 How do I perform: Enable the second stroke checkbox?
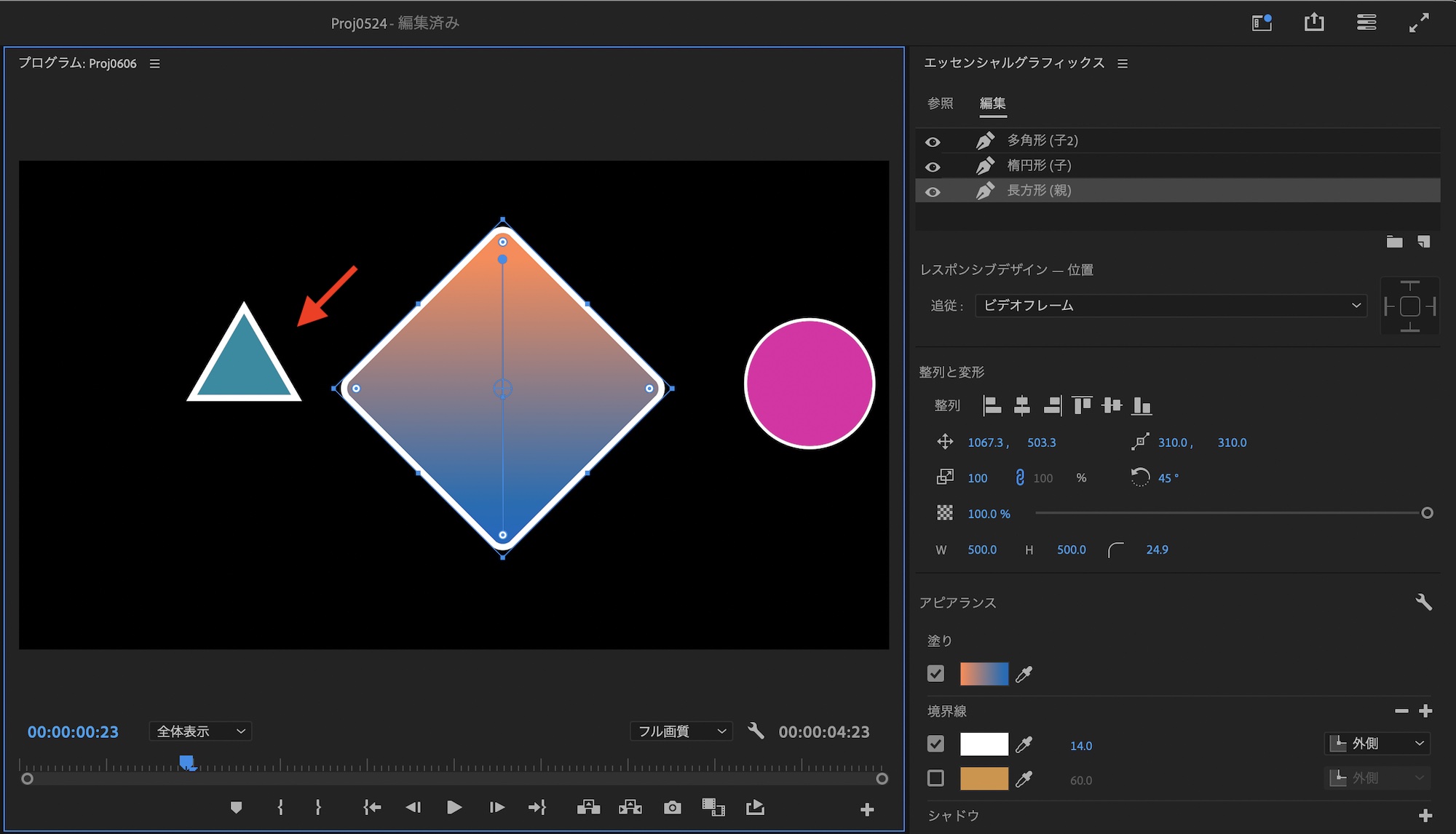(936, 779)
